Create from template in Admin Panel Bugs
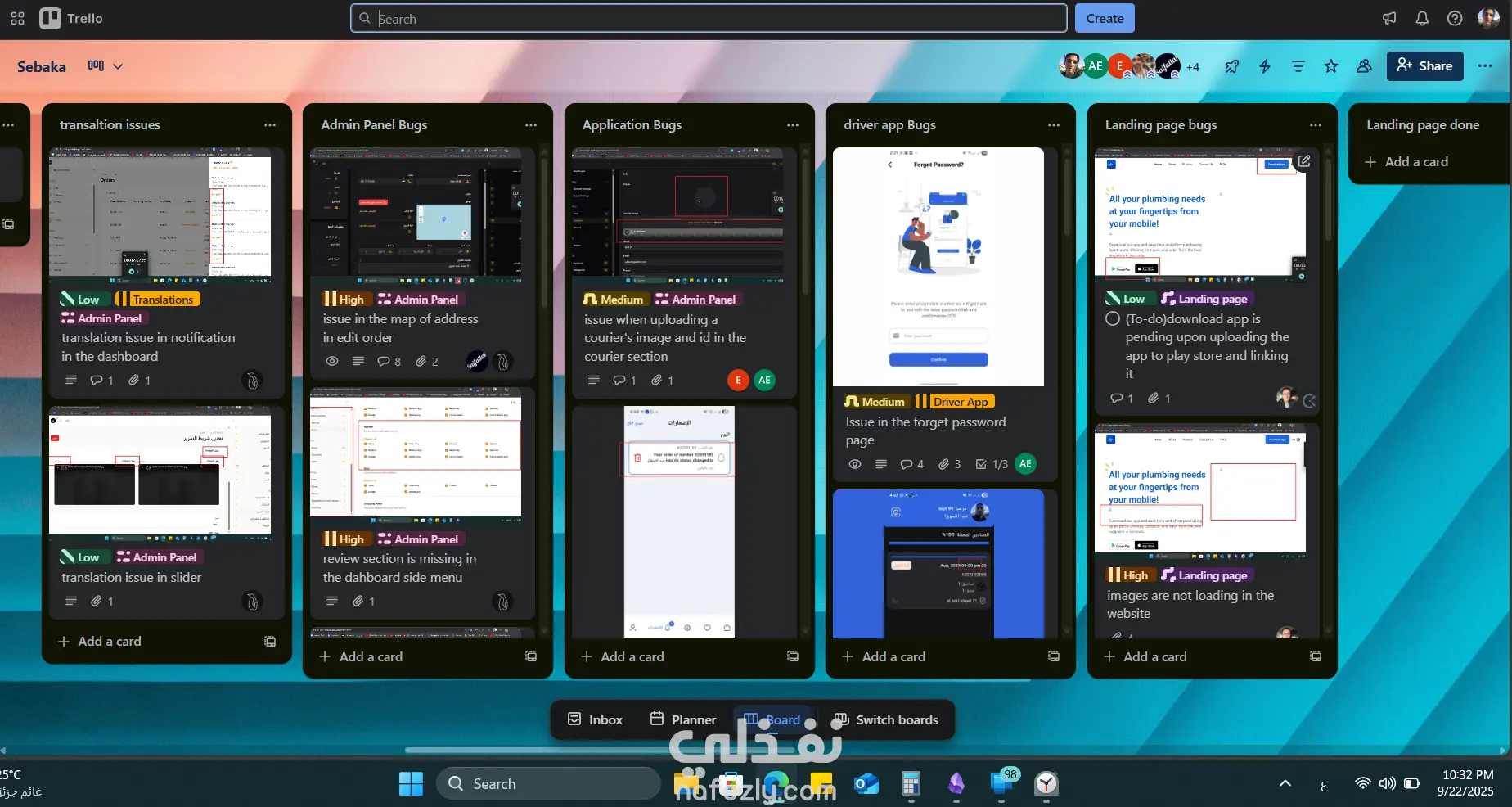 coord(531,656)
